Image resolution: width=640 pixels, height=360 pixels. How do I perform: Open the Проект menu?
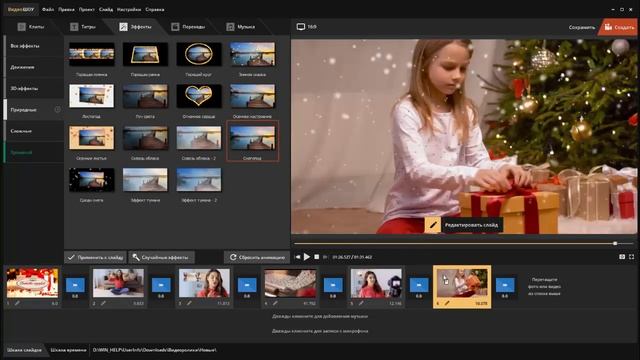(x=87, y=9)
